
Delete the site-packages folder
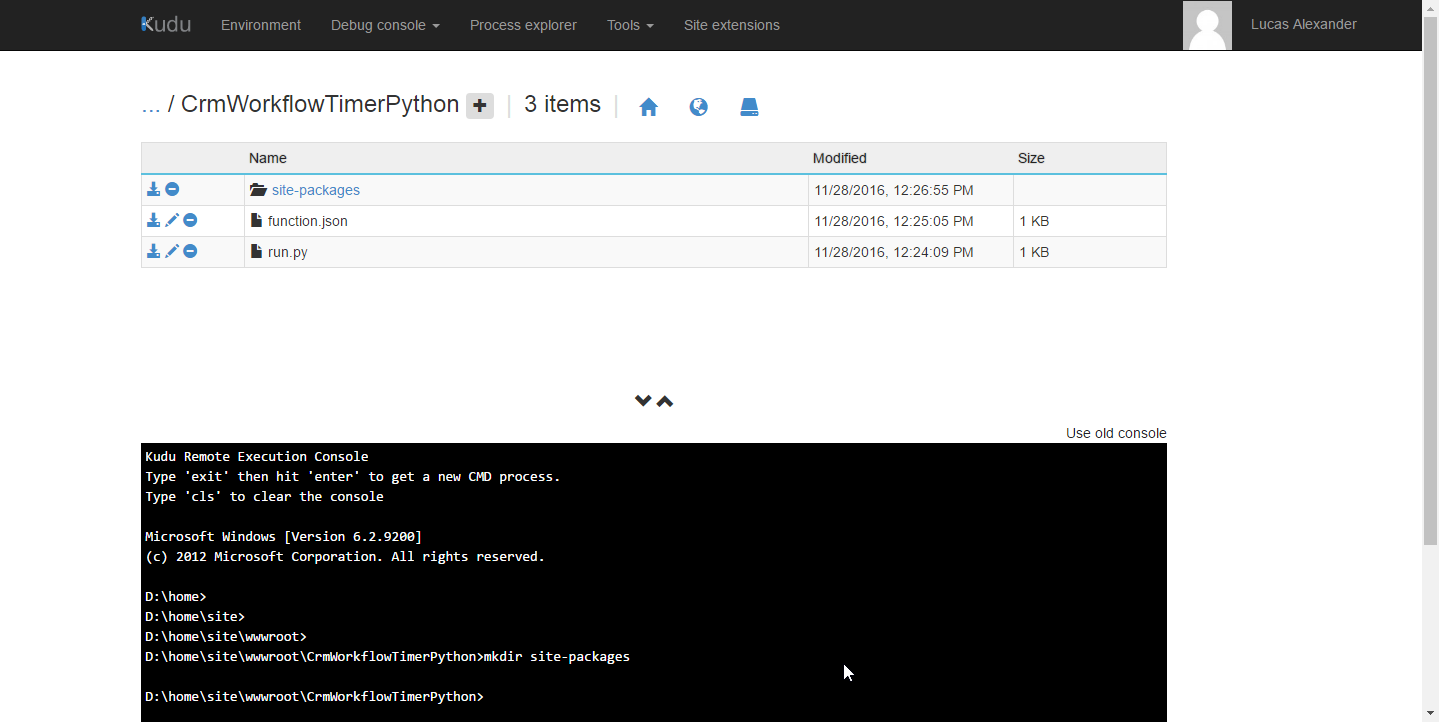(172, 189)
